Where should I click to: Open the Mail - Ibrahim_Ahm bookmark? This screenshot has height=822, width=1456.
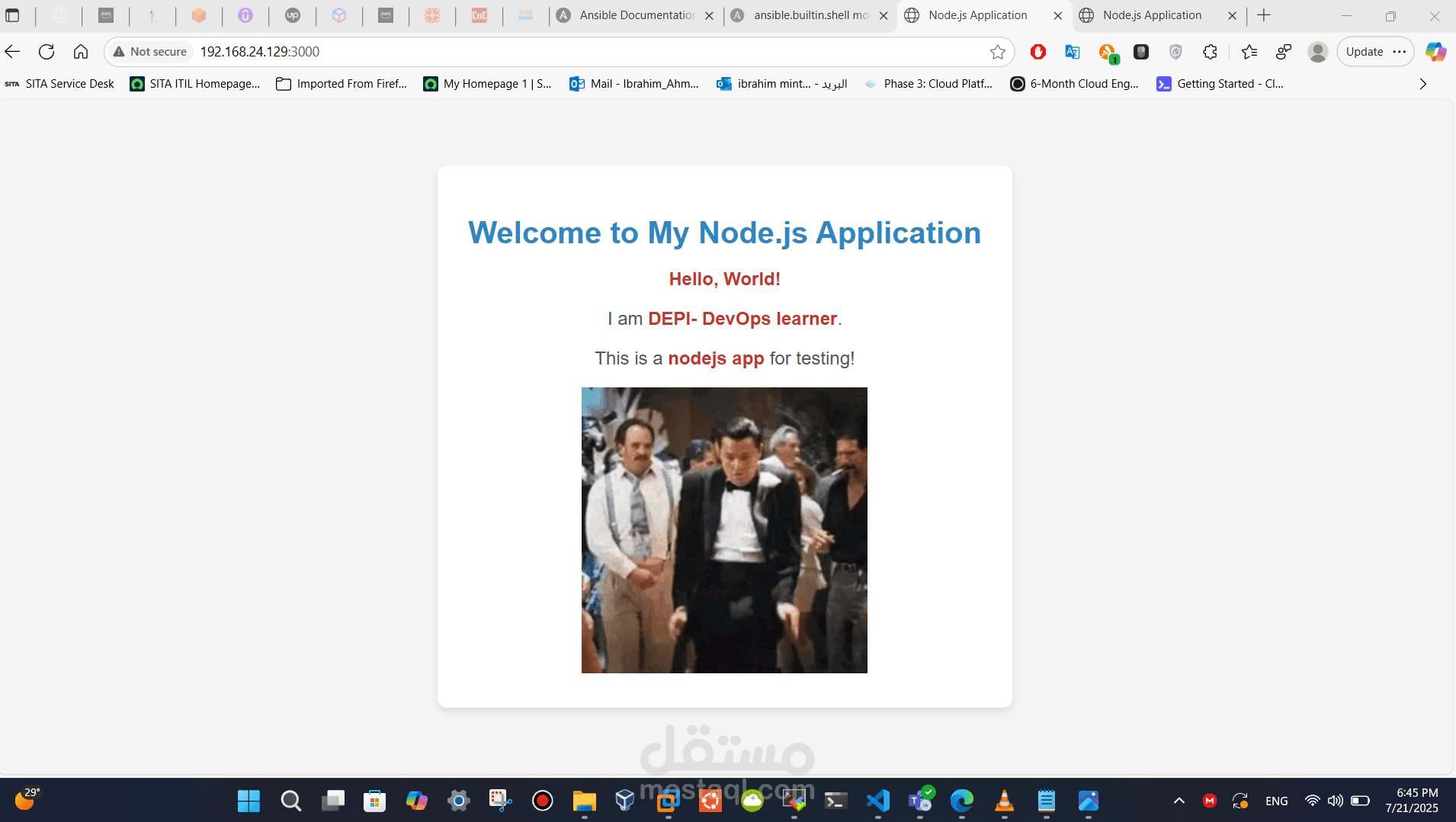coord(634,84)
